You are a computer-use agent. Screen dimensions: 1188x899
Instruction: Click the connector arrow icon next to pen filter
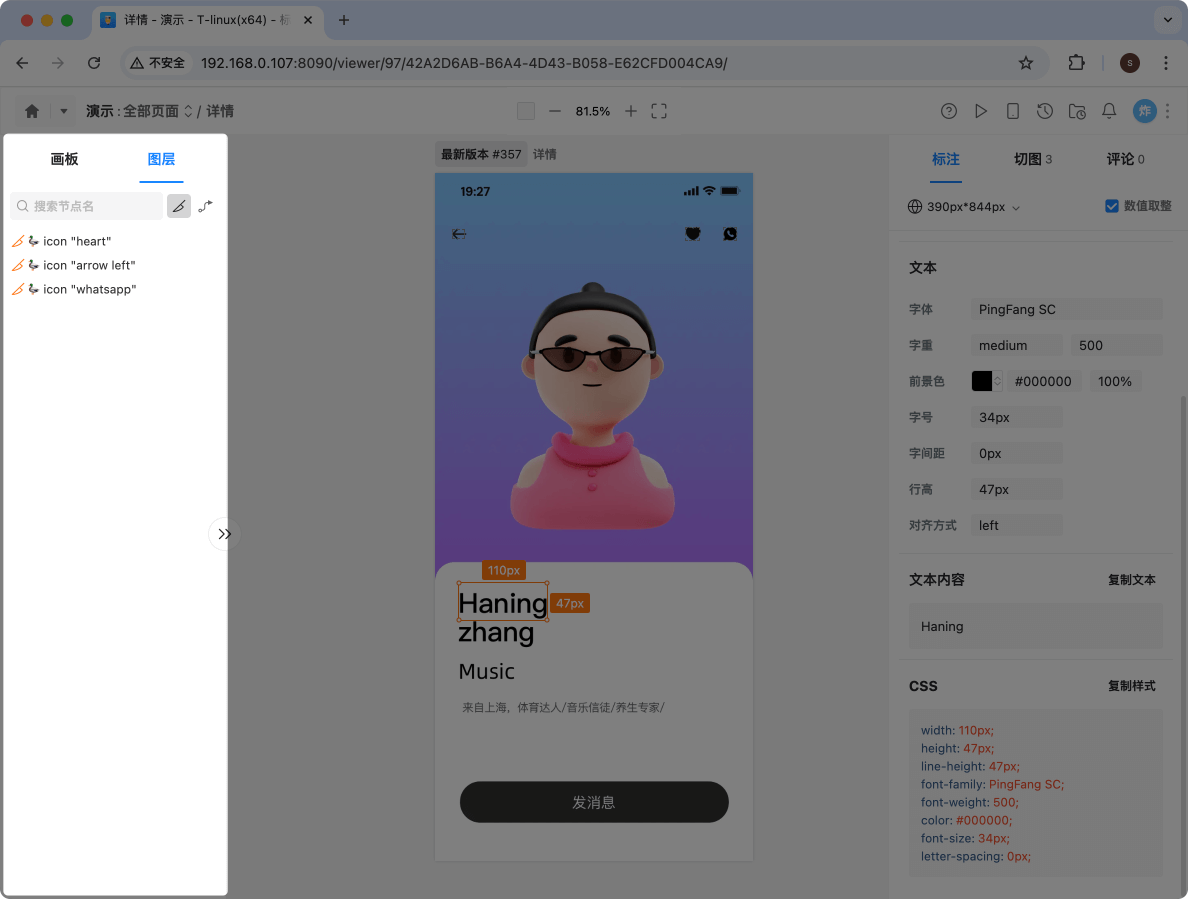[206, 206]
